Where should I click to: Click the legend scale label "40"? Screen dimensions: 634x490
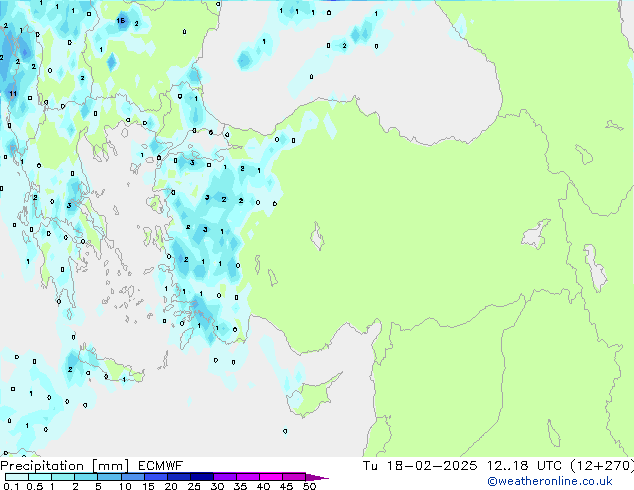[263, 486]
